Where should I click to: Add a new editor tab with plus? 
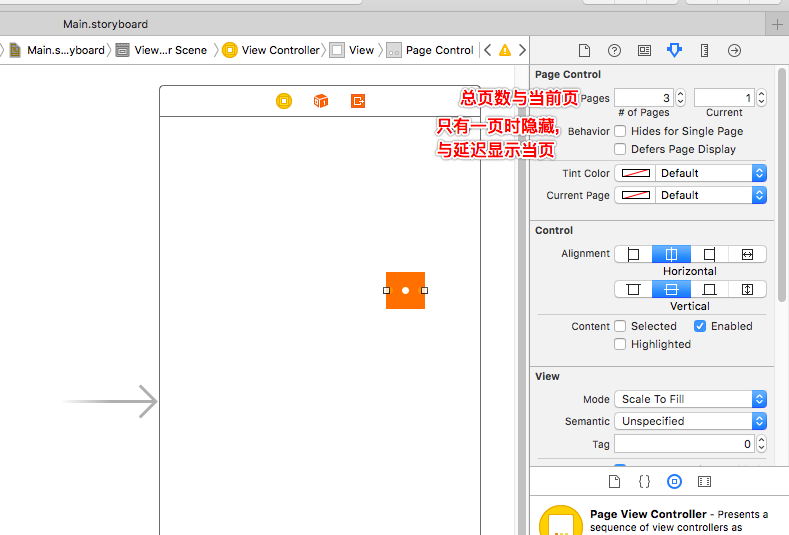(777, 24)
